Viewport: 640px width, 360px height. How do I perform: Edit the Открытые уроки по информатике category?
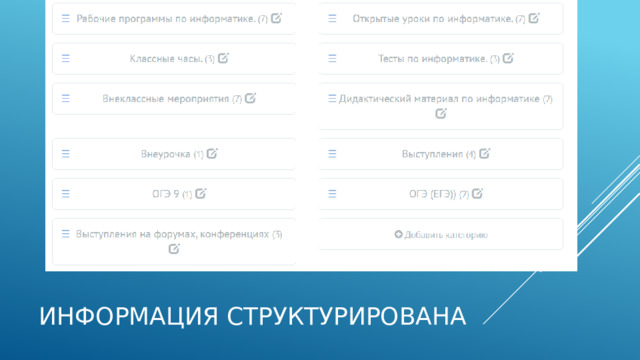[534, 18]
